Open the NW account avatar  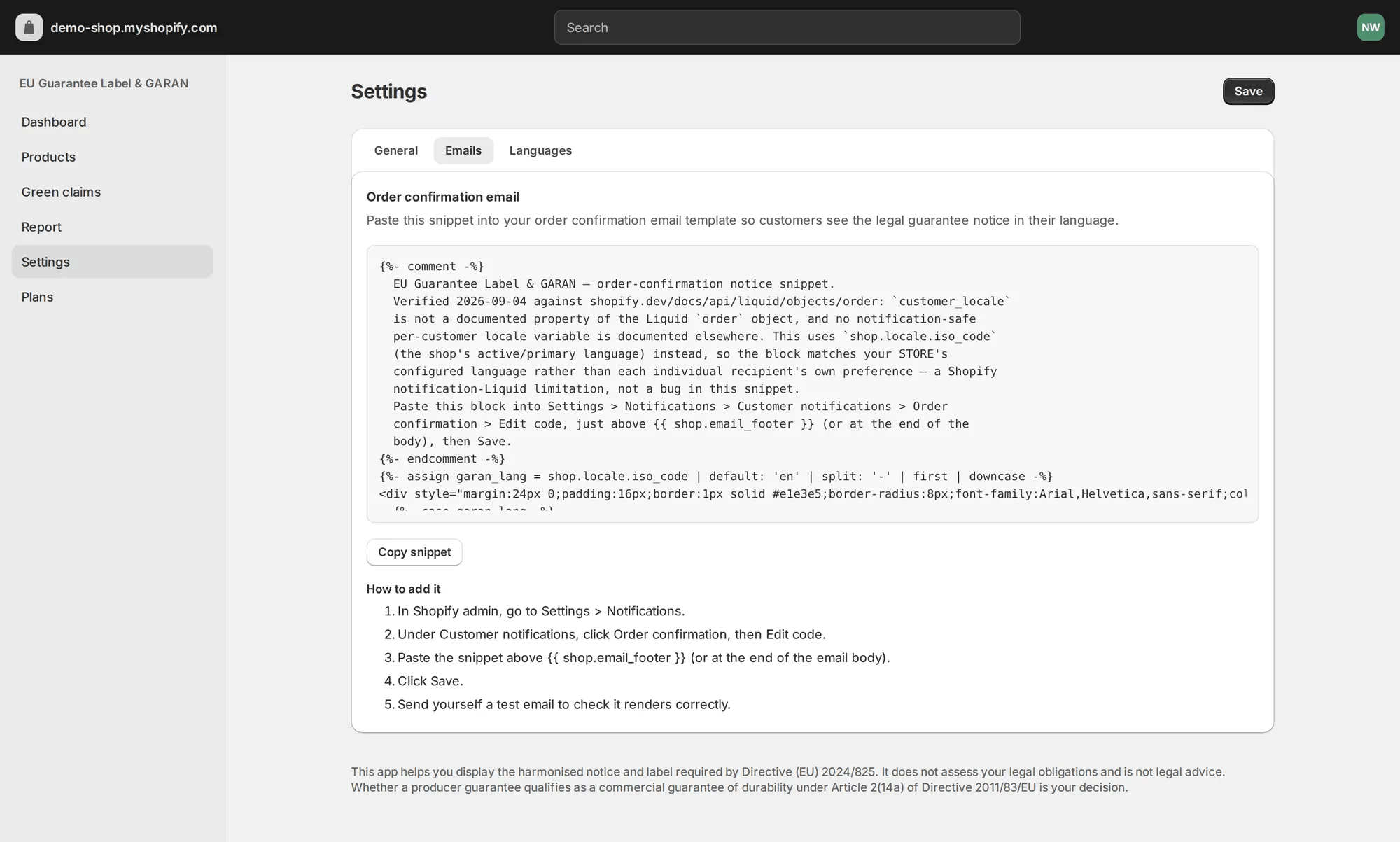(1370, 27)
